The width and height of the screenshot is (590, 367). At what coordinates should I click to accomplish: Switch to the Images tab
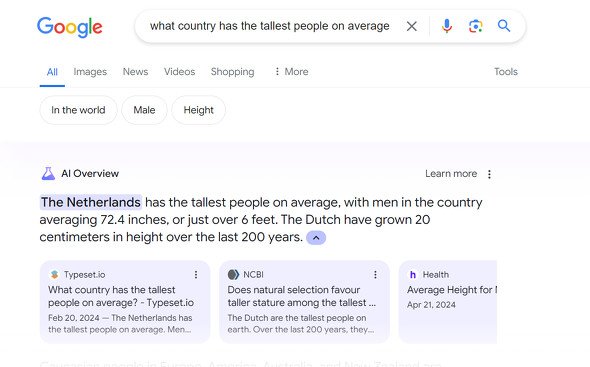point(90,72)
